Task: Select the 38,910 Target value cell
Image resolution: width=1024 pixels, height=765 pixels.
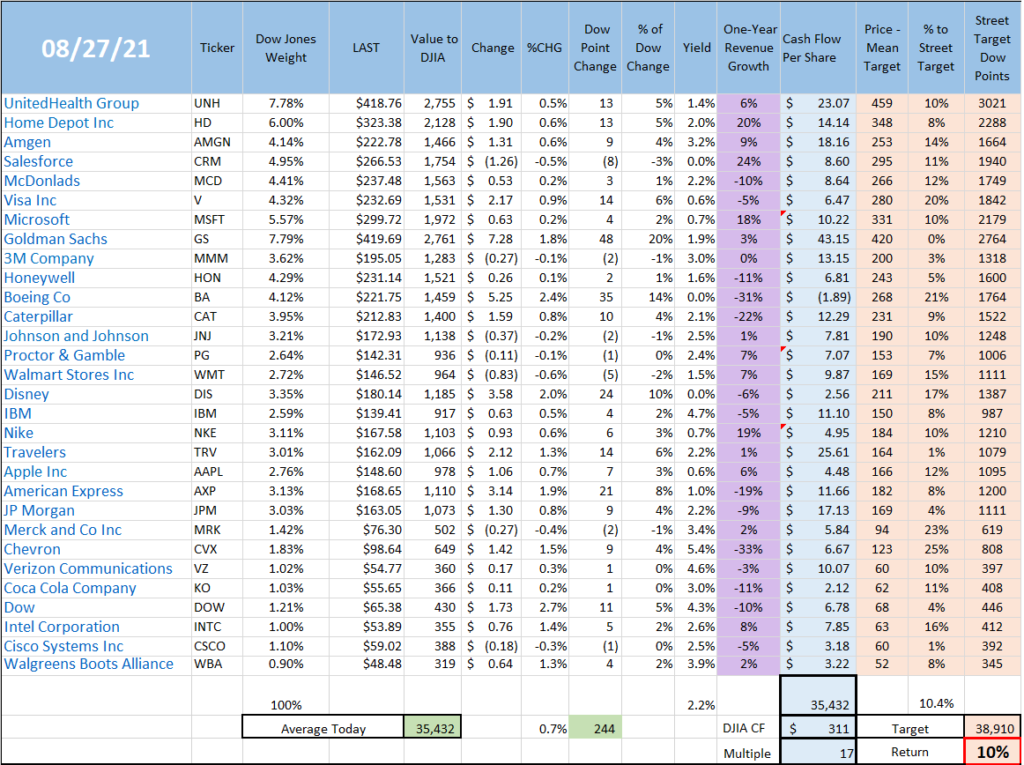Action: point(992,728)
